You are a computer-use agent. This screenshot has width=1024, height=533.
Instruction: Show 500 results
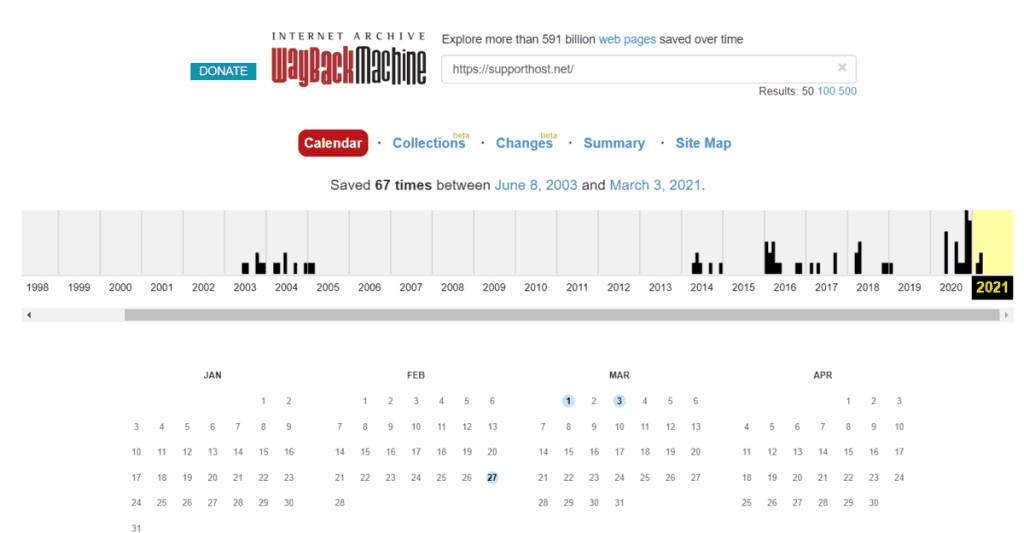[847, 91]
